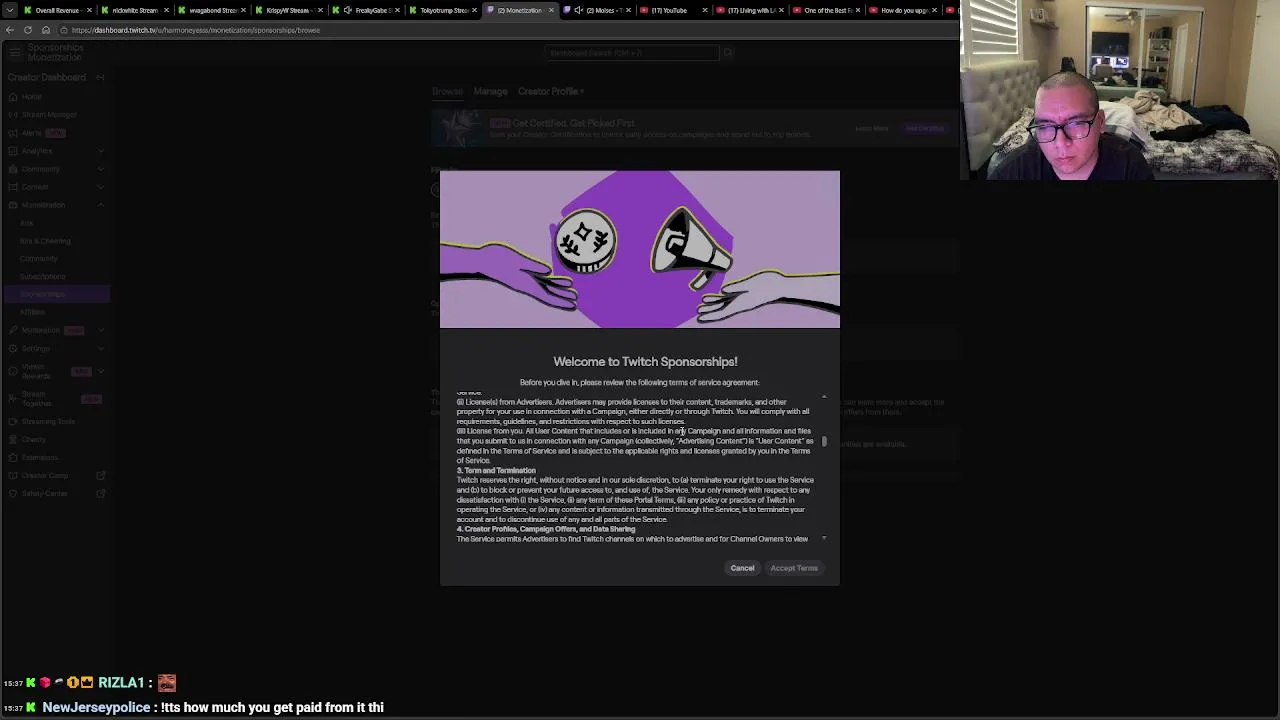
Task: Switch to the KrispyW Stream browser tab
Action: coord(288,10)
